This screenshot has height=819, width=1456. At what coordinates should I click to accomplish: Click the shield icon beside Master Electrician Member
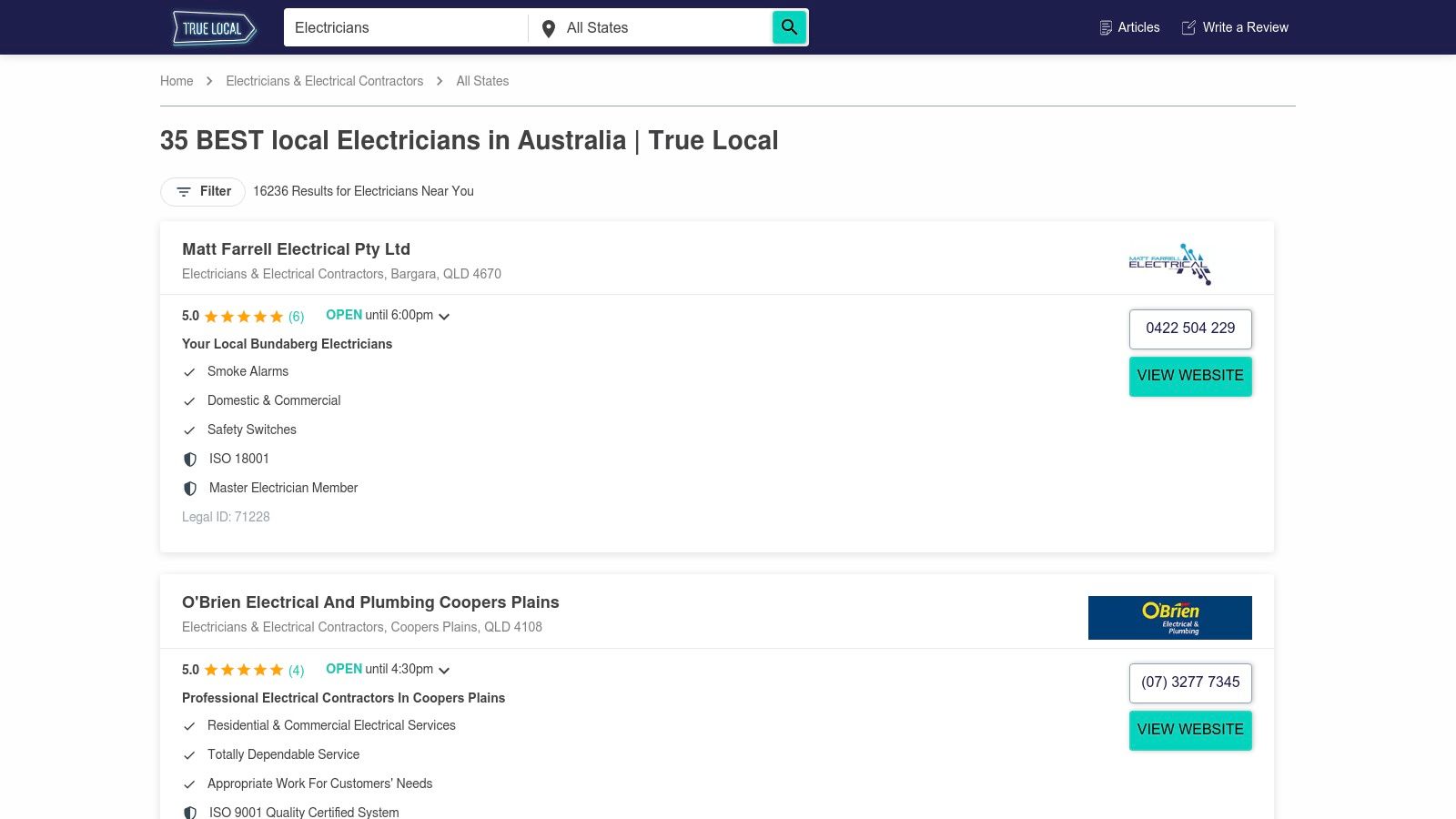point(190,489)
